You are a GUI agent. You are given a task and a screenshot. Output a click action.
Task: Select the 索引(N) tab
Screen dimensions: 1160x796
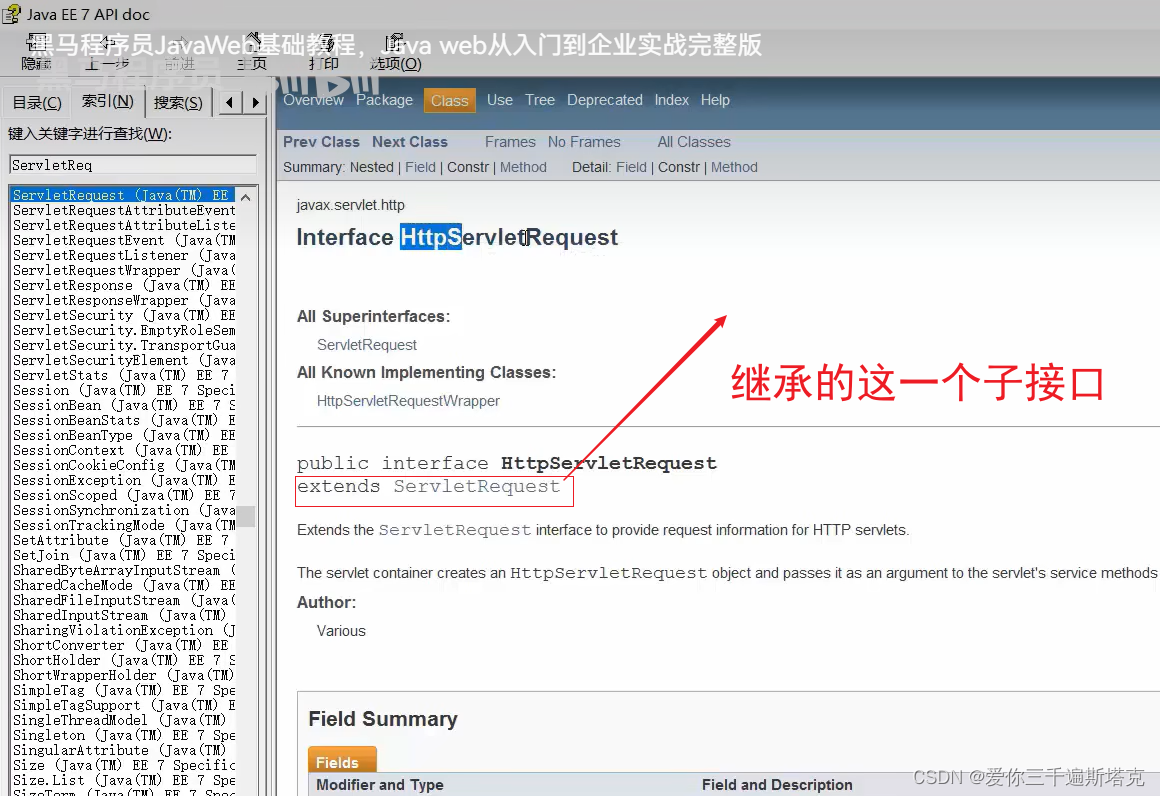click(108, 101)
